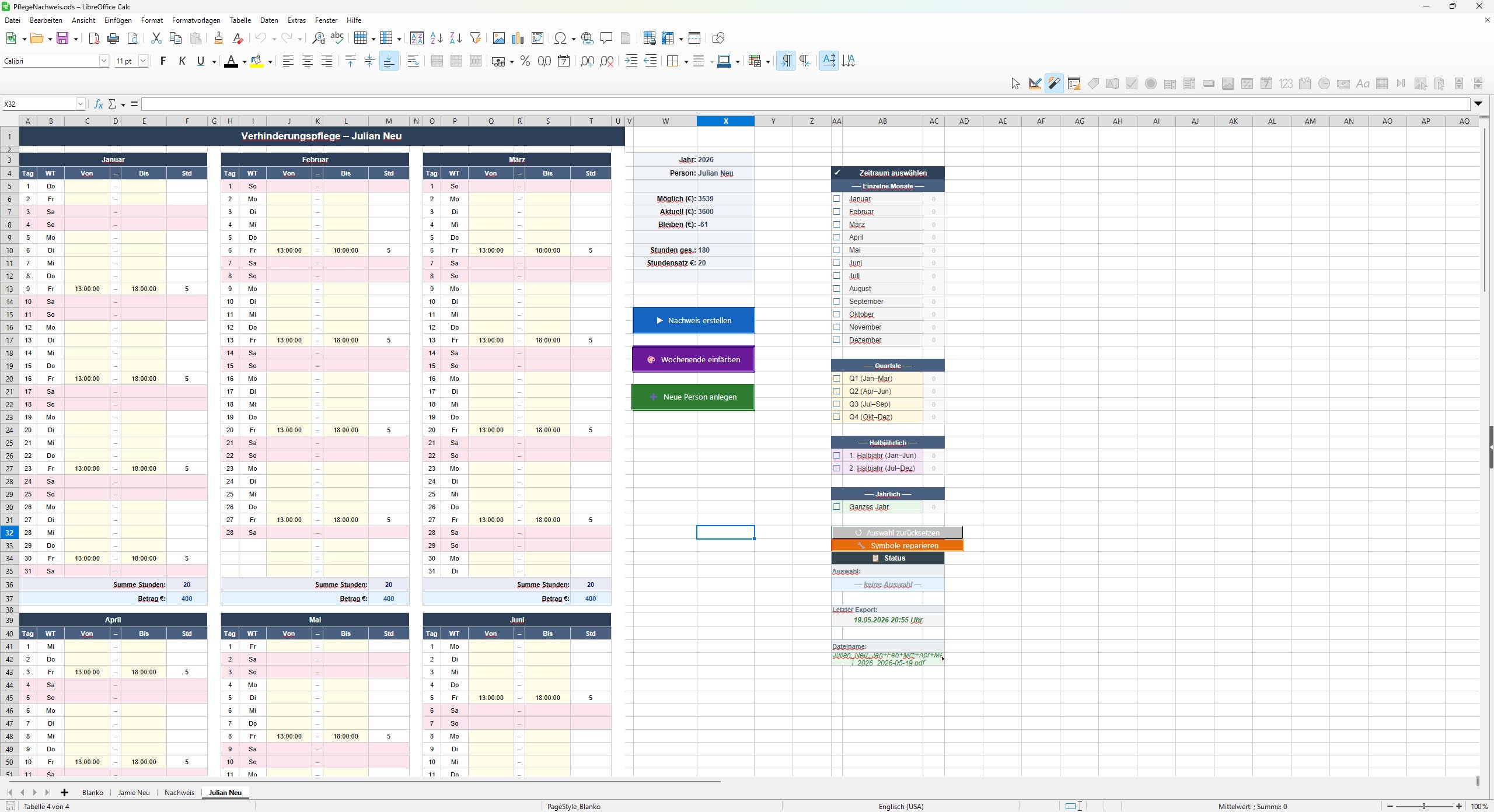Tick the Ganzes Jahr checkbox
Screen dimensions: 1494x812
click(837, 507)
